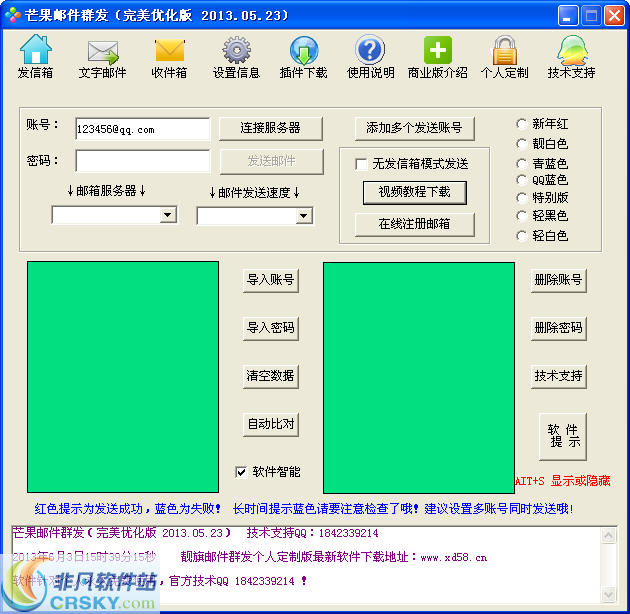Click 技术支持 button beside the right list
The height and width of the screenshot is (614, 630).
(x=558, y=377)
